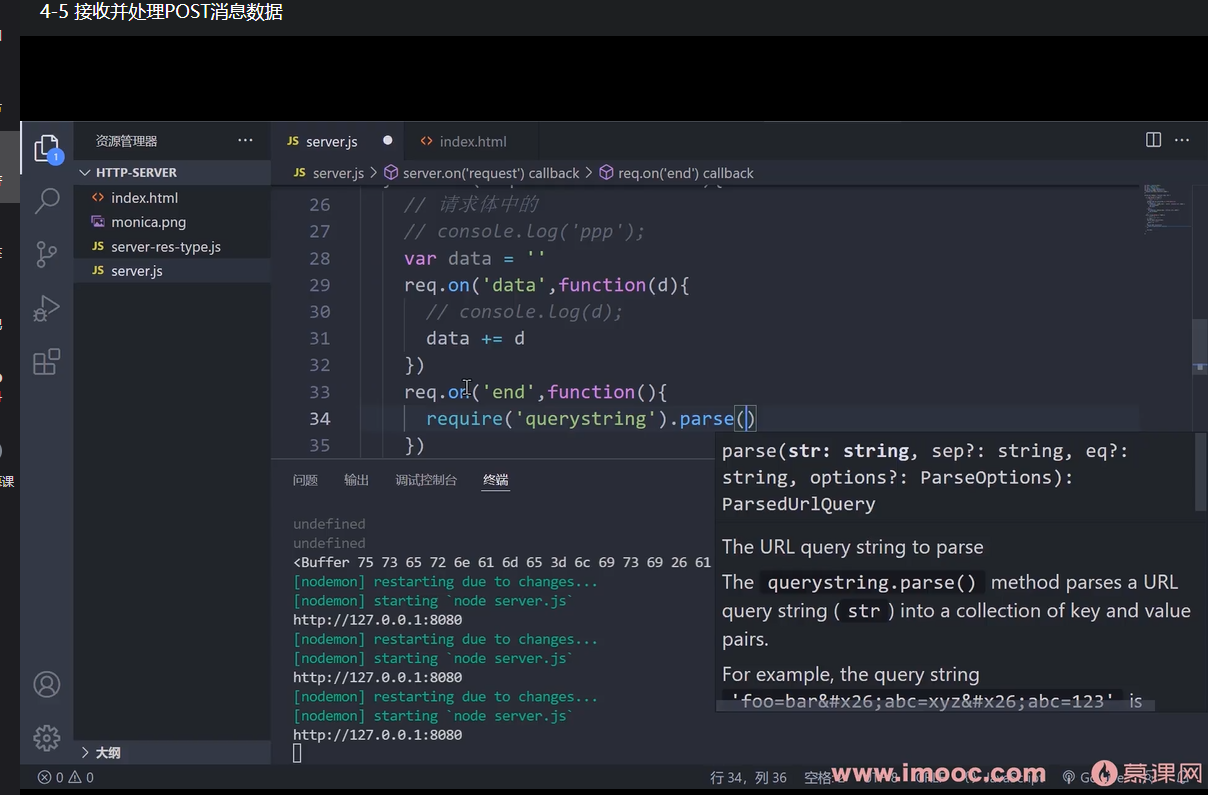This screenshot has height=795, width=1208.
Task: Select monica.png in the file tree
Action: (148, 222)
